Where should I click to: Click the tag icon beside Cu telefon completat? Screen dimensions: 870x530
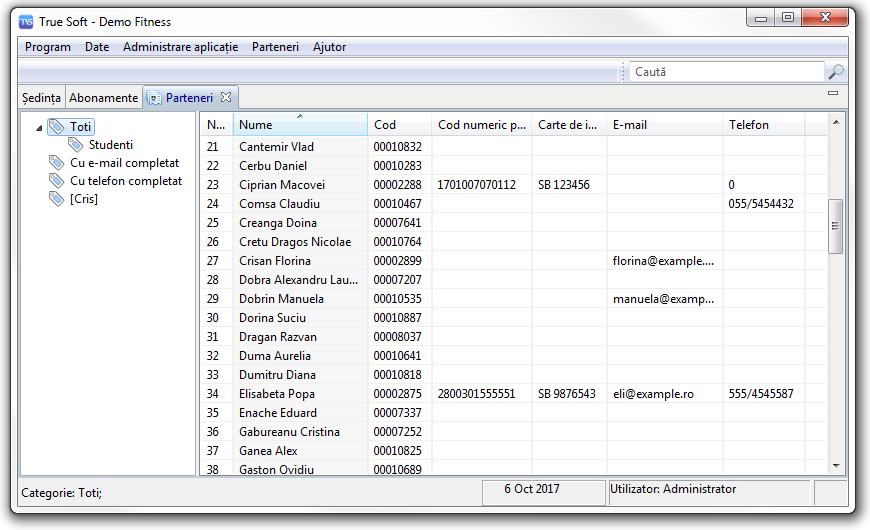point(57,181)
